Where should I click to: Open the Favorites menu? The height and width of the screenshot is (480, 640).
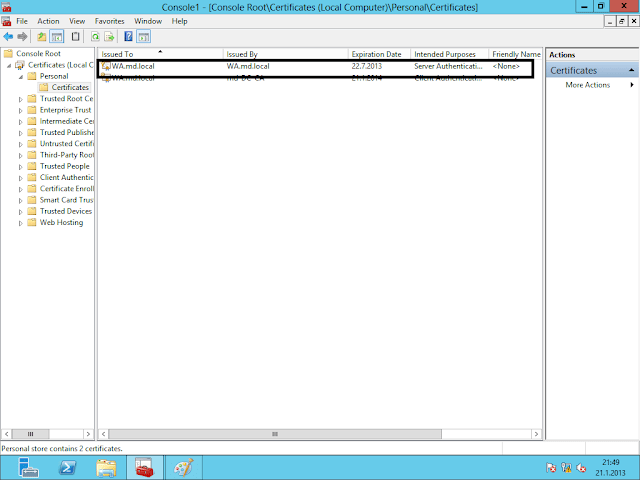point(109,21)
